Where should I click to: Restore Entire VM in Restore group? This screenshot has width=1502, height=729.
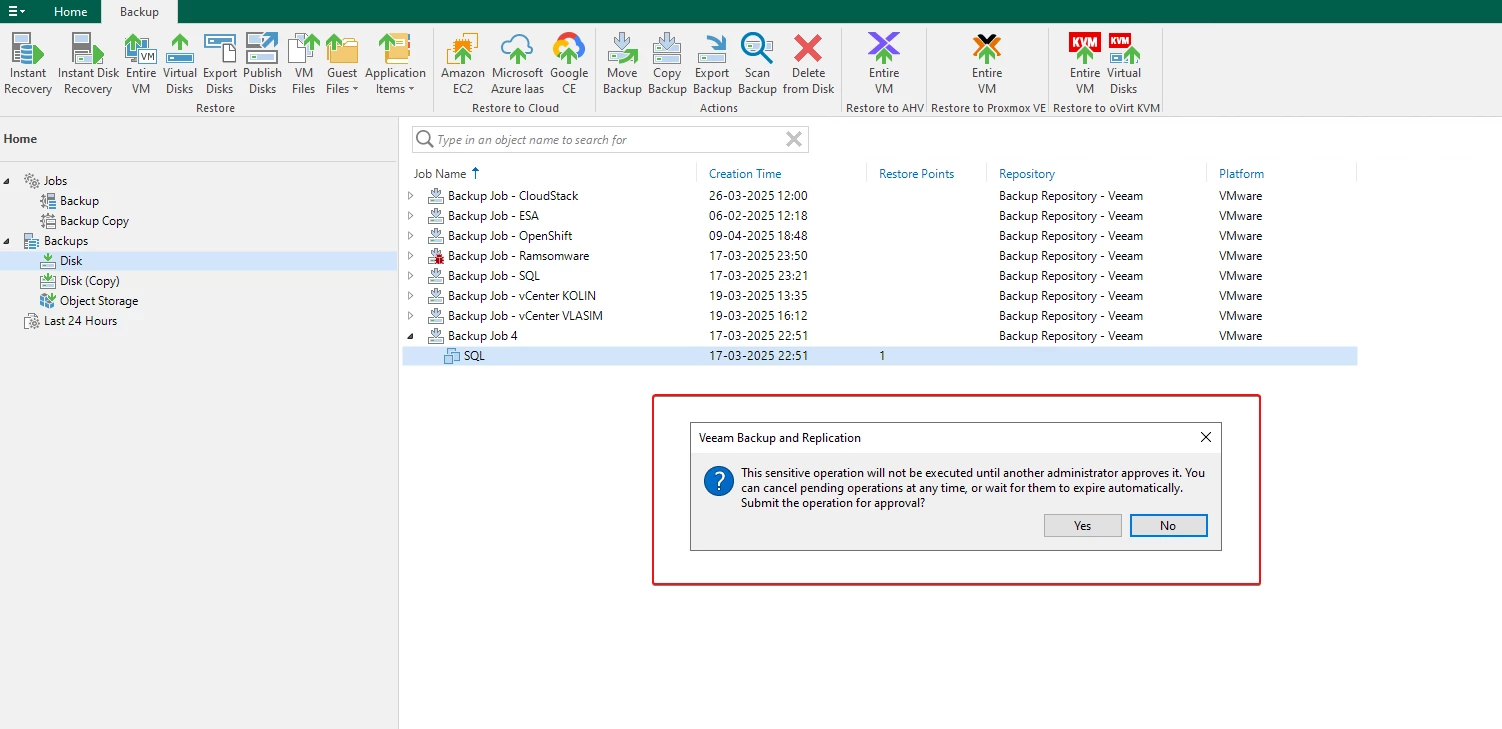pos(141,64)
